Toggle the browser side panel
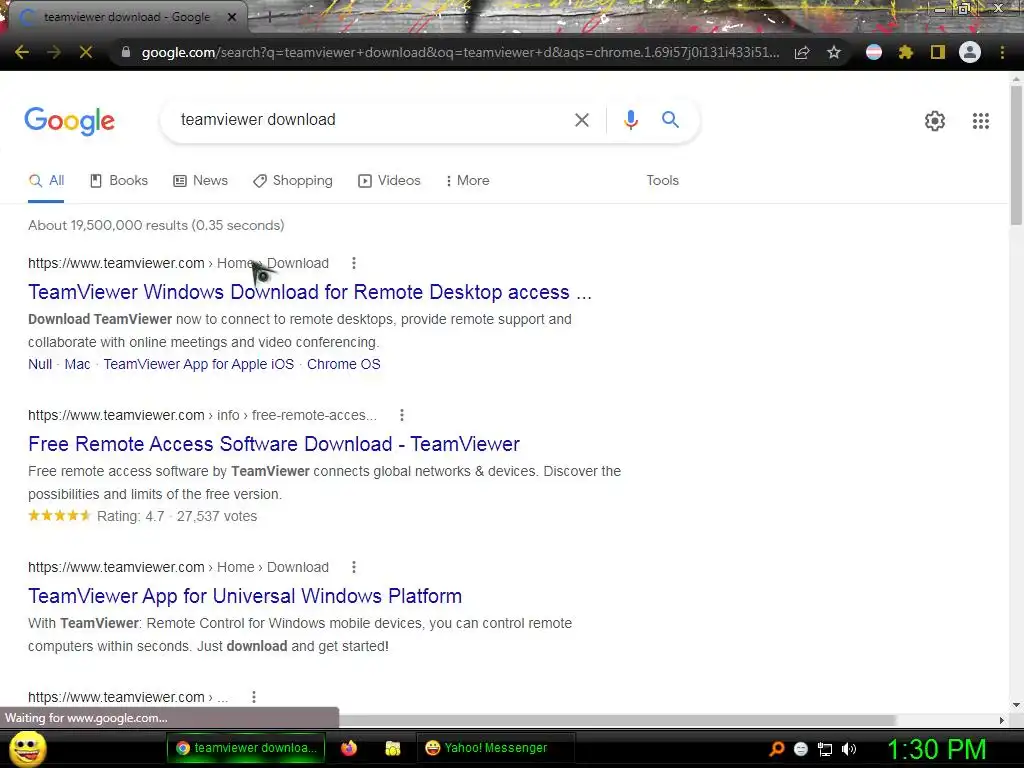 [938, 52]
